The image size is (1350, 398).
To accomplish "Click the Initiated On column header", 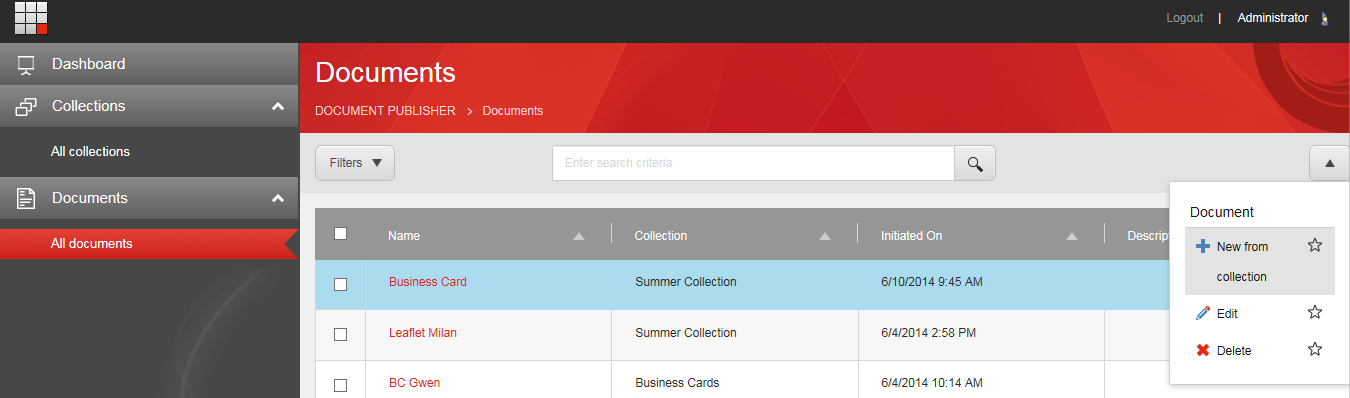I will tap(912, 236).
